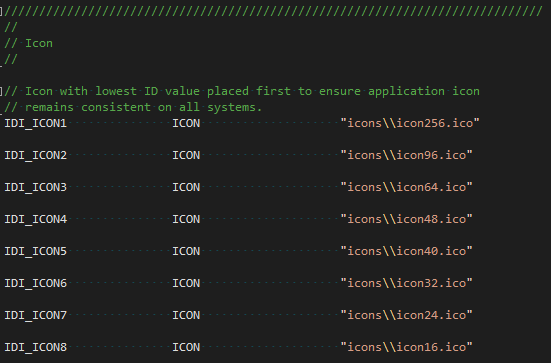Click the 'remains consistent on all systems.' comment
551x363 pixels.
coord(133,107)
